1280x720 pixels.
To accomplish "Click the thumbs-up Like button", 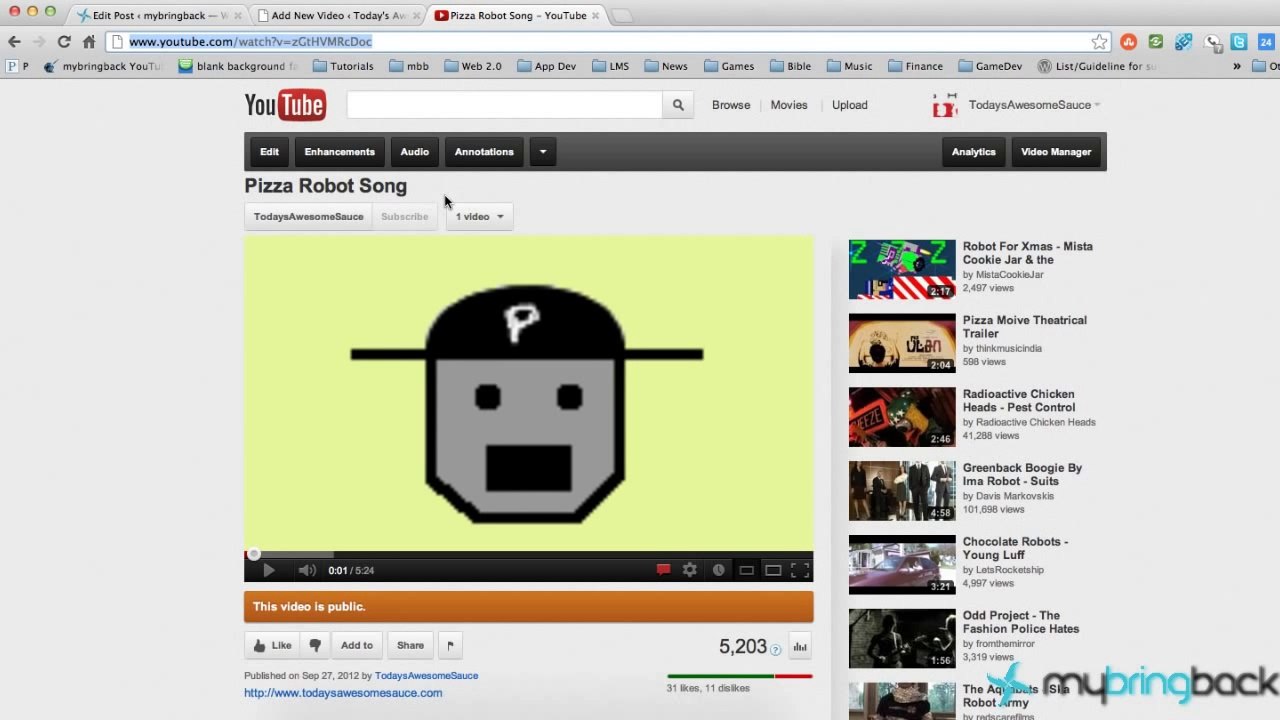I will tap(272, 646).
